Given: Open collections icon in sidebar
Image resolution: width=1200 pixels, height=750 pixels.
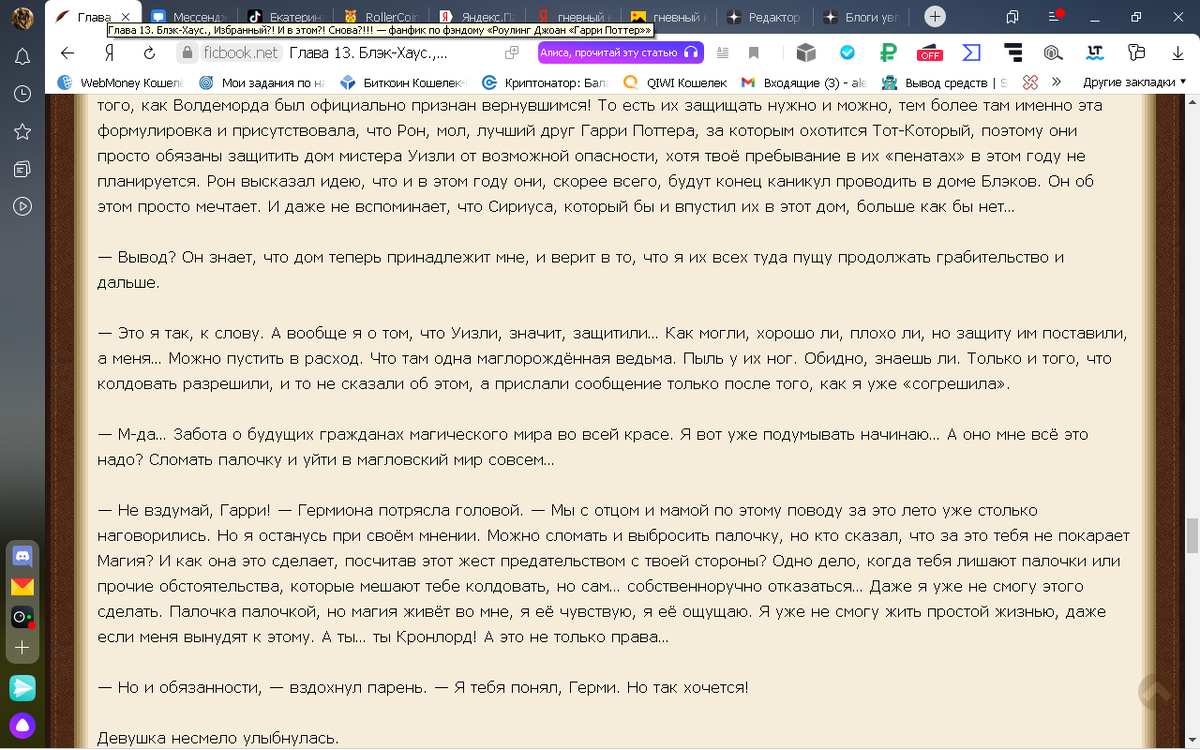Looking at the screenshot, I should 22,169.
